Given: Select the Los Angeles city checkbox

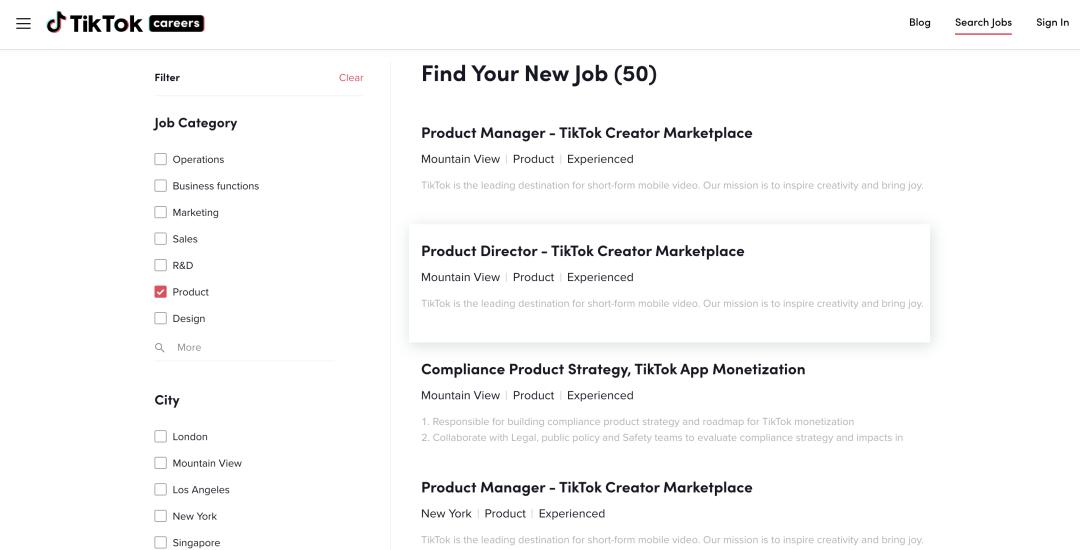Looking at the screenshot, I should pos(161,489).
